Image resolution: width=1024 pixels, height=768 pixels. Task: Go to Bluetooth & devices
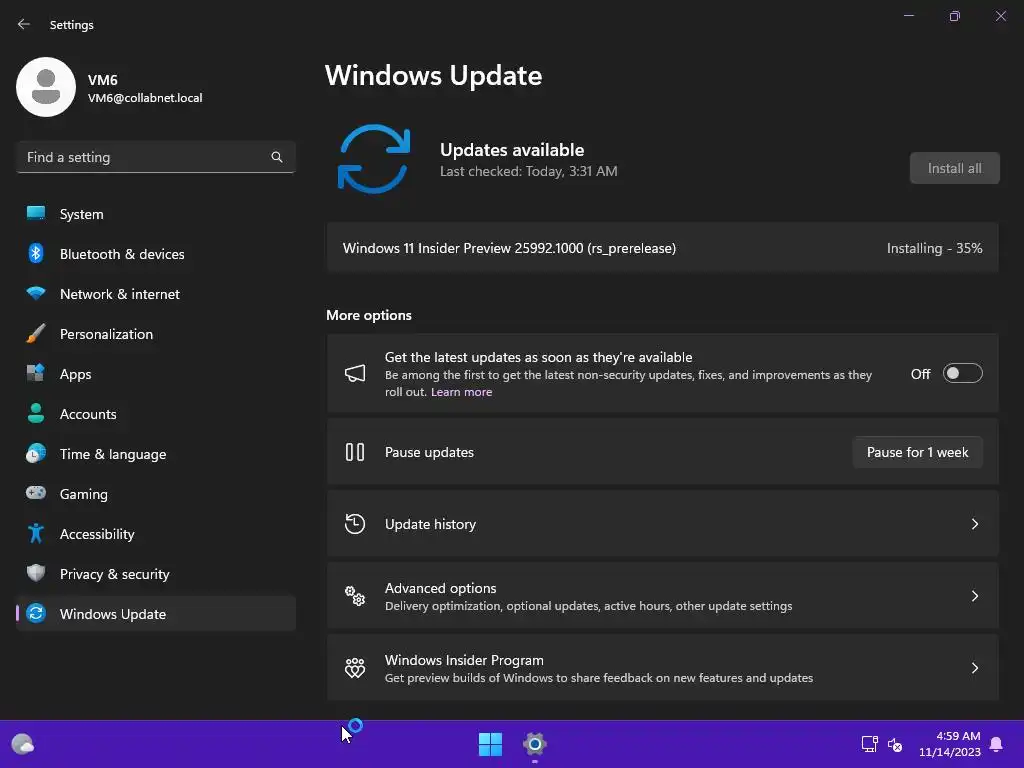155,254
